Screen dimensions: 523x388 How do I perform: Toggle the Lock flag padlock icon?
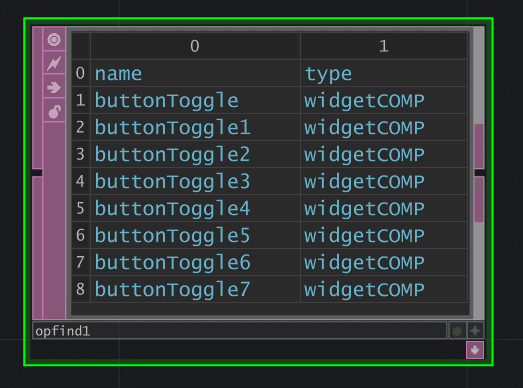[x=54, y=111]
